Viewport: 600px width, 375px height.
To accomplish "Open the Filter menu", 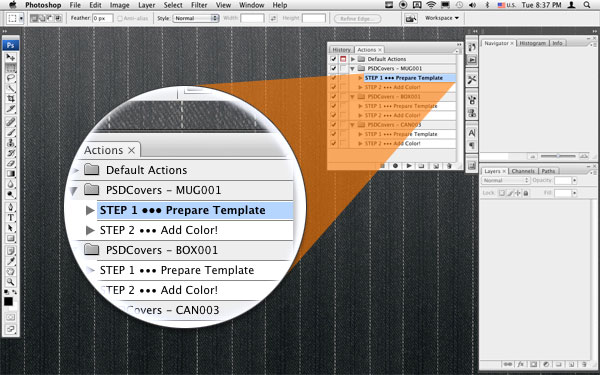I will [199, 5].
